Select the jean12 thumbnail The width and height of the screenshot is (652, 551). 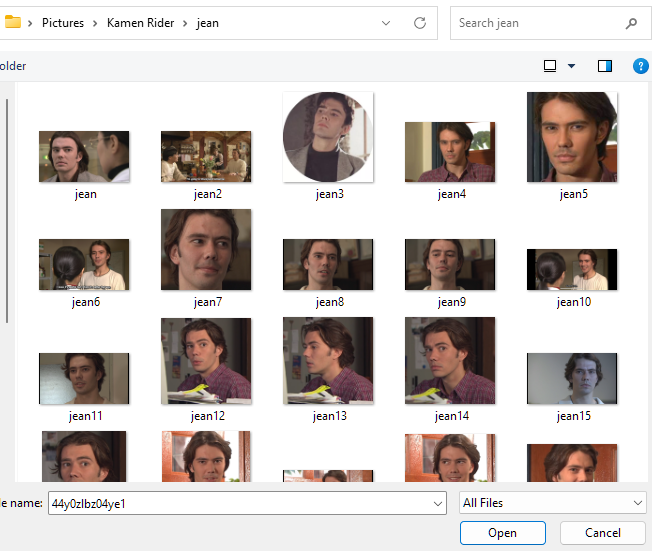(x=206, y=361)
